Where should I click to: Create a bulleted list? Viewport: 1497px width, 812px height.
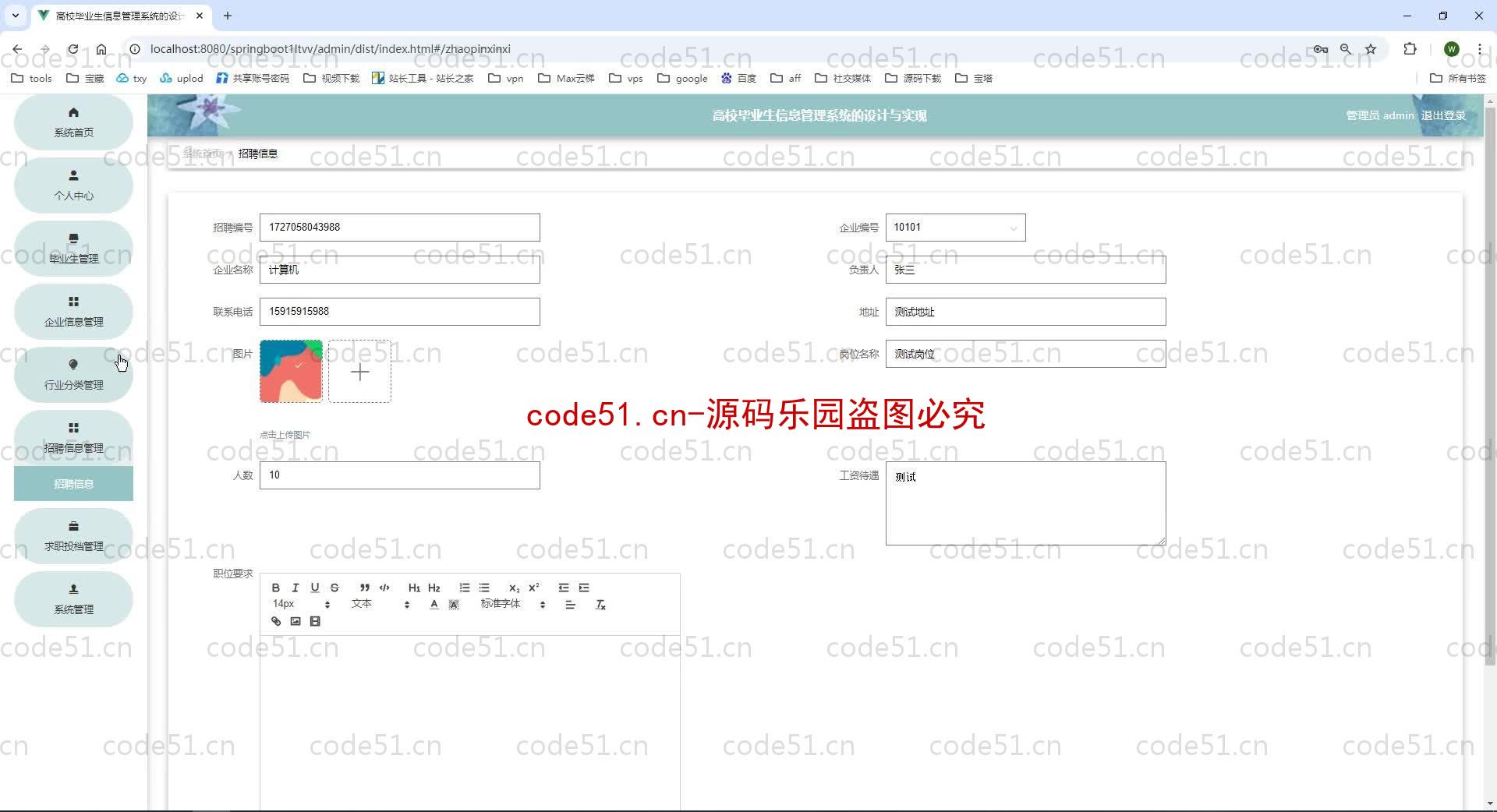point(484,588)
